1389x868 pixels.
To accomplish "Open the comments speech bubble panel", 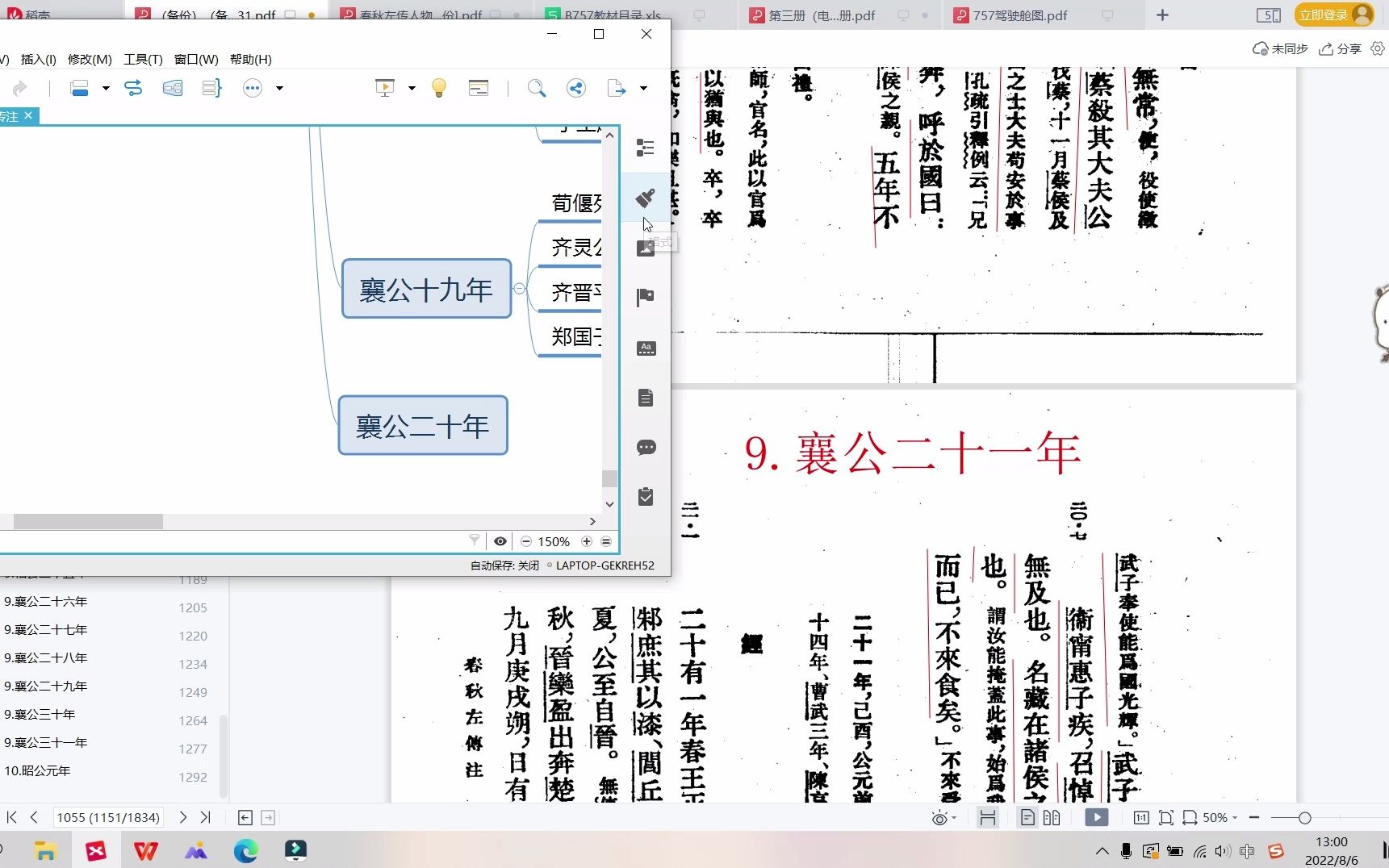I will pyautogui.click(x=646, y=447).
